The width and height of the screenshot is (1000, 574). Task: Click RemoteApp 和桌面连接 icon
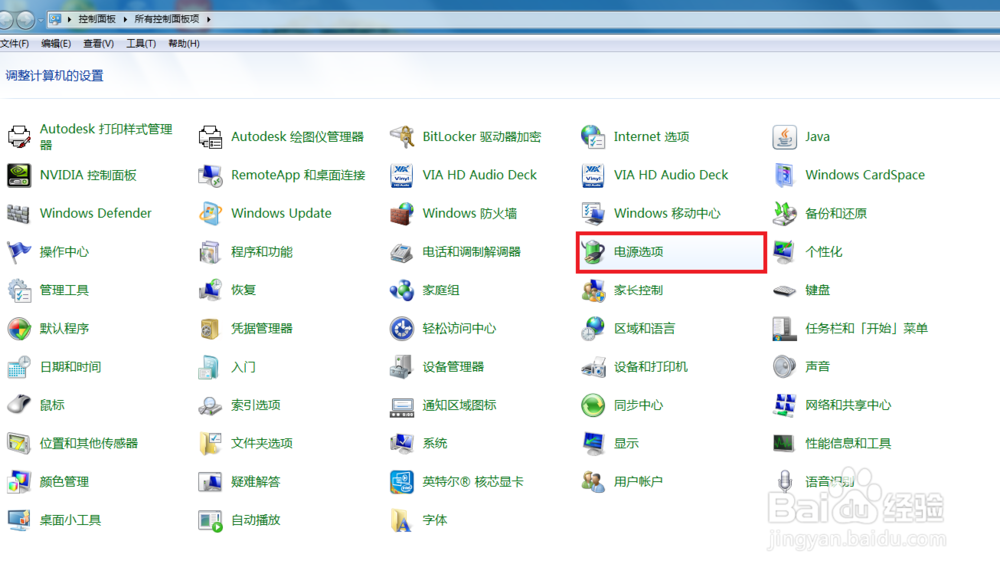tap(210, 175)
